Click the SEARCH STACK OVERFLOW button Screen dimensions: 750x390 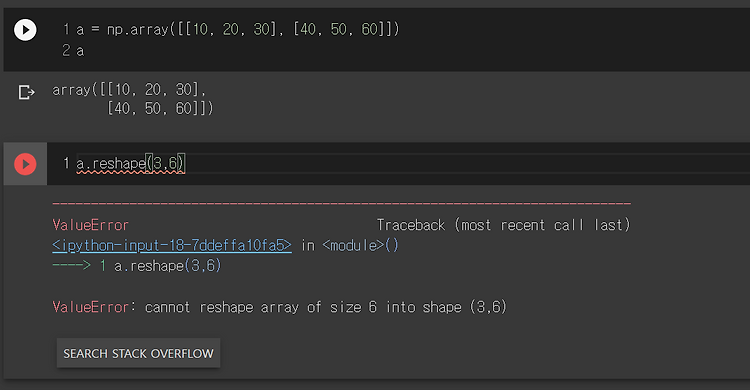coord(138,353)
